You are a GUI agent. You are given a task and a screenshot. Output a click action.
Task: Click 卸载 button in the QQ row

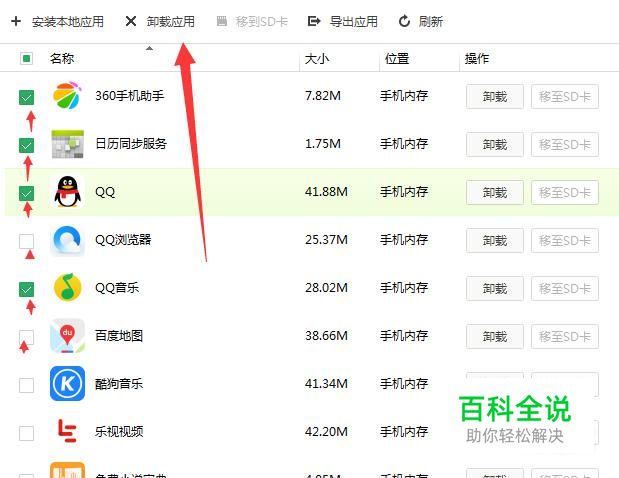point(495,193)
